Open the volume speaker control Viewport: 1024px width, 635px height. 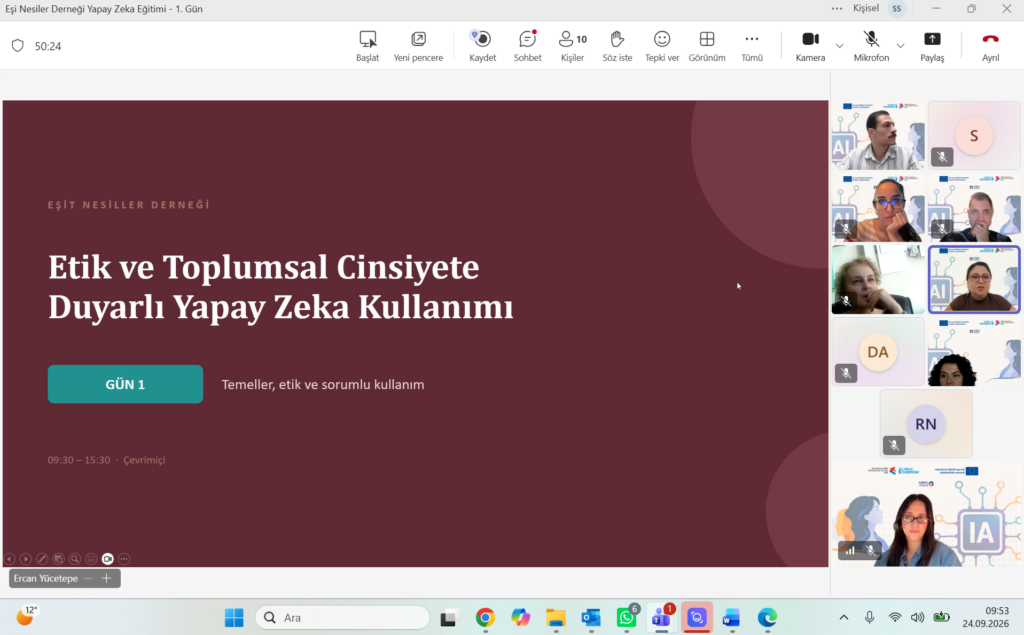point(918,617)
